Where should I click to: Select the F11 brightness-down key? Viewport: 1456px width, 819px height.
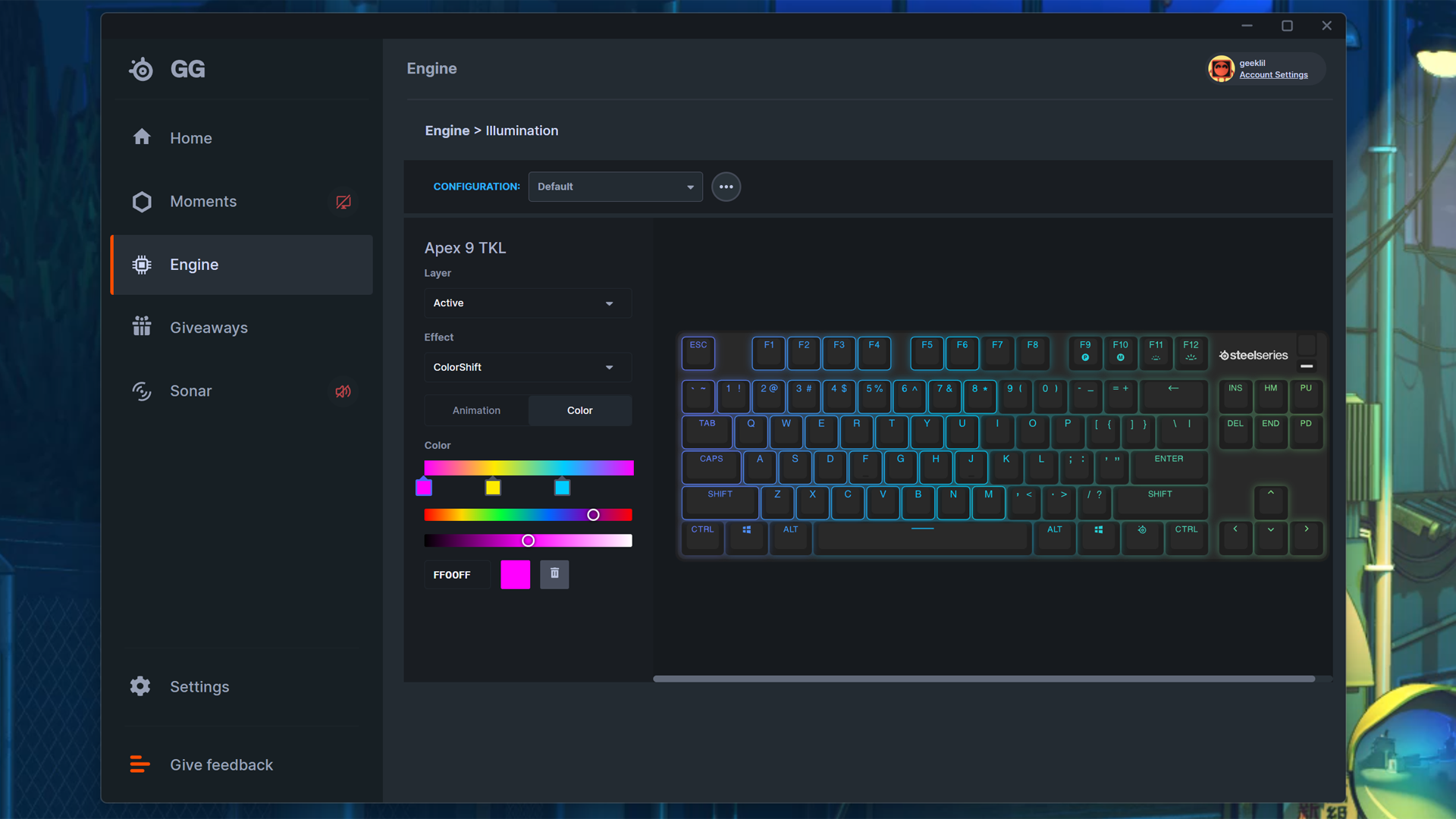[1156, 353]
